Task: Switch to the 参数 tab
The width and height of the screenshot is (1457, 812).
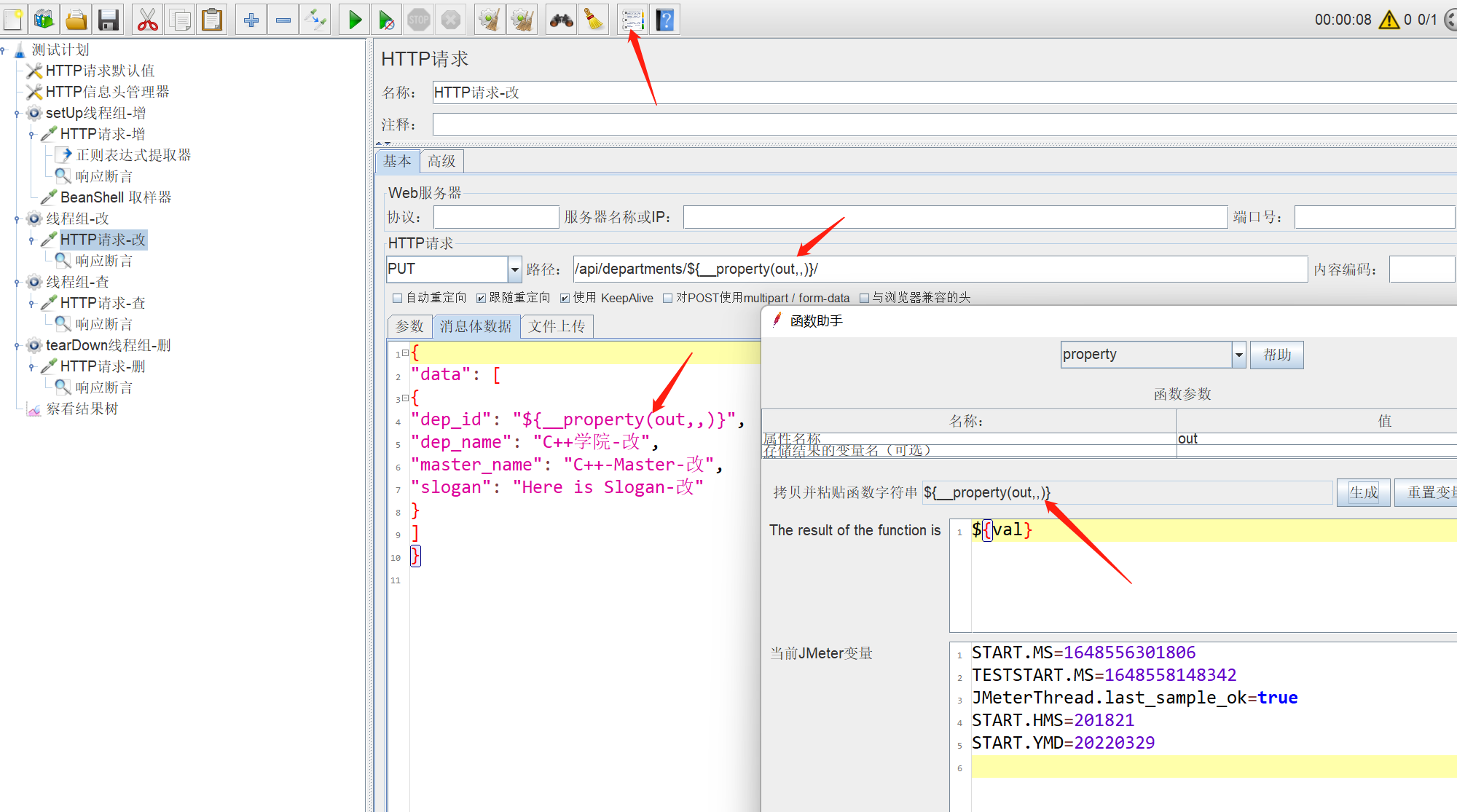Action: [x=409, y=326]
